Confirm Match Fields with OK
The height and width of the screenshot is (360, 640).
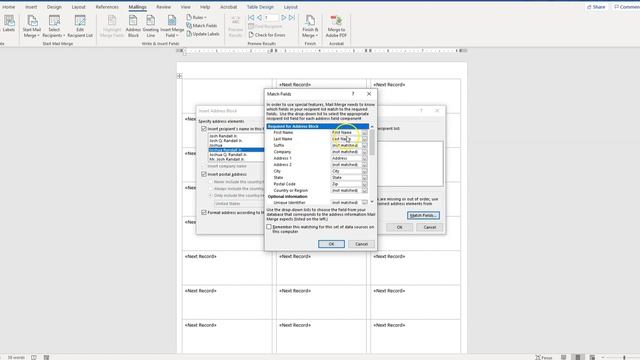coord(331,244)
